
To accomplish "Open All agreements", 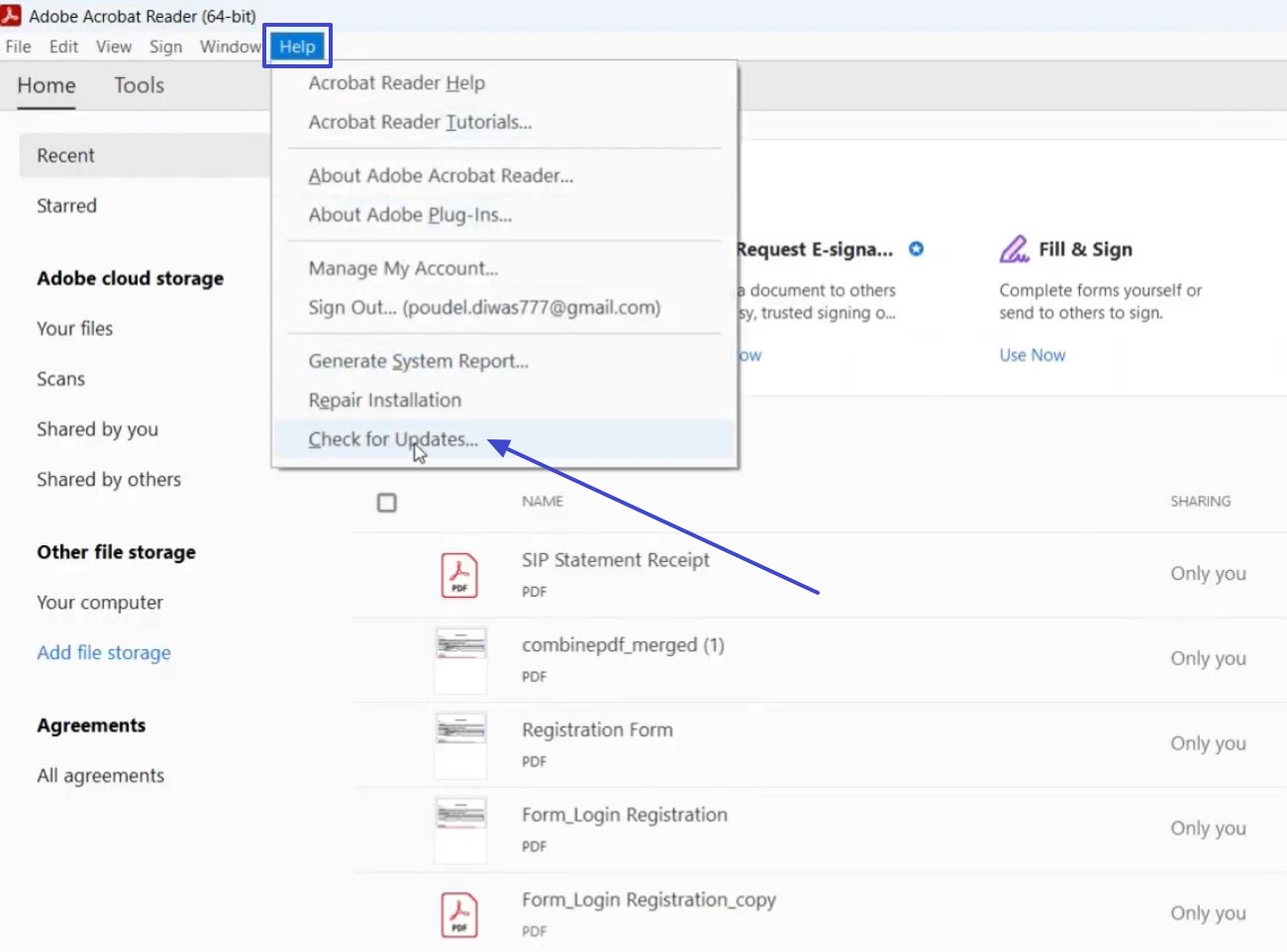I will (x=100, y=776).
